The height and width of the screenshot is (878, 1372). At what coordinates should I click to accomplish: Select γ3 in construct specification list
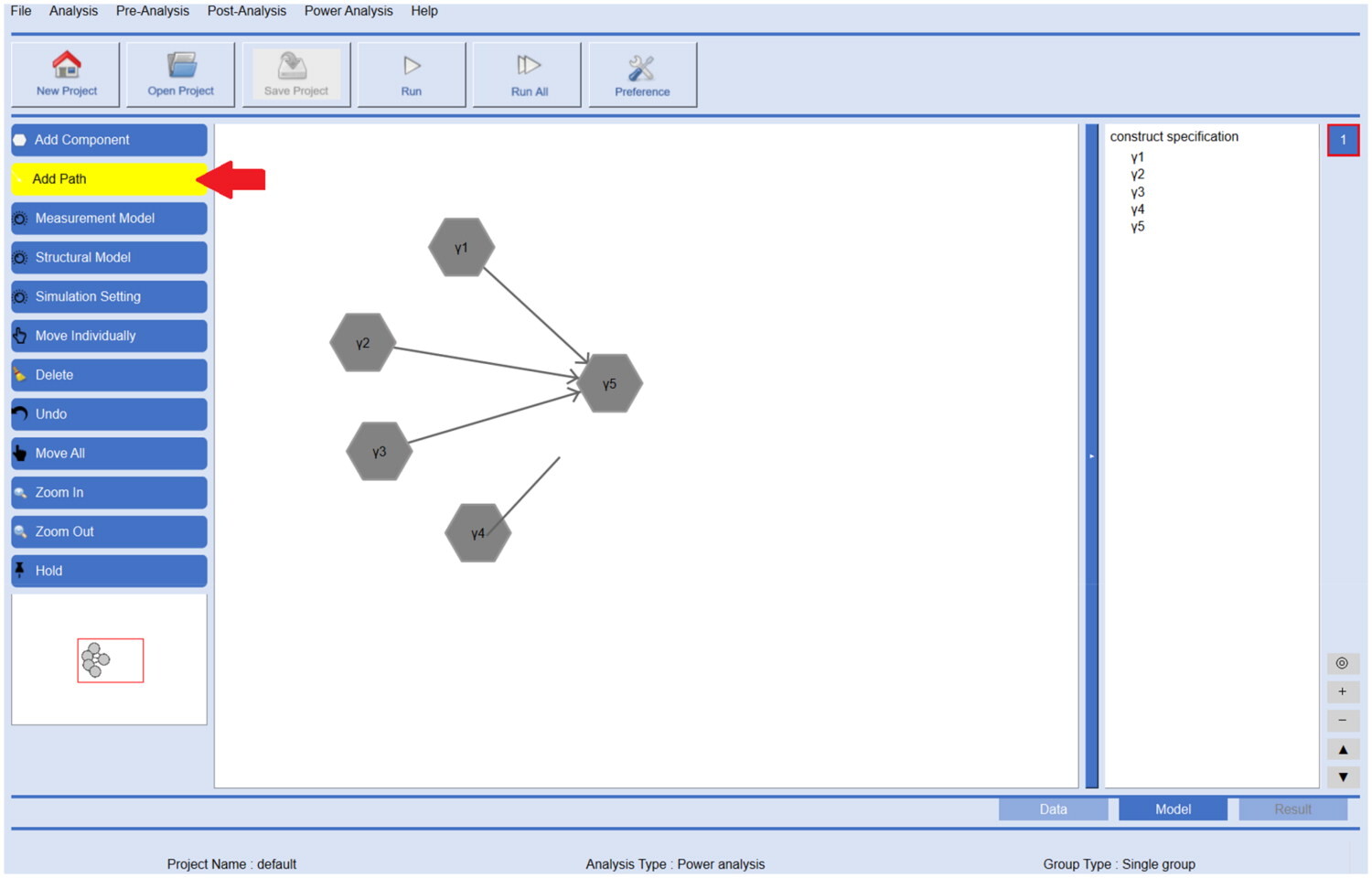pyautogui.click(x=1137, y=192)
